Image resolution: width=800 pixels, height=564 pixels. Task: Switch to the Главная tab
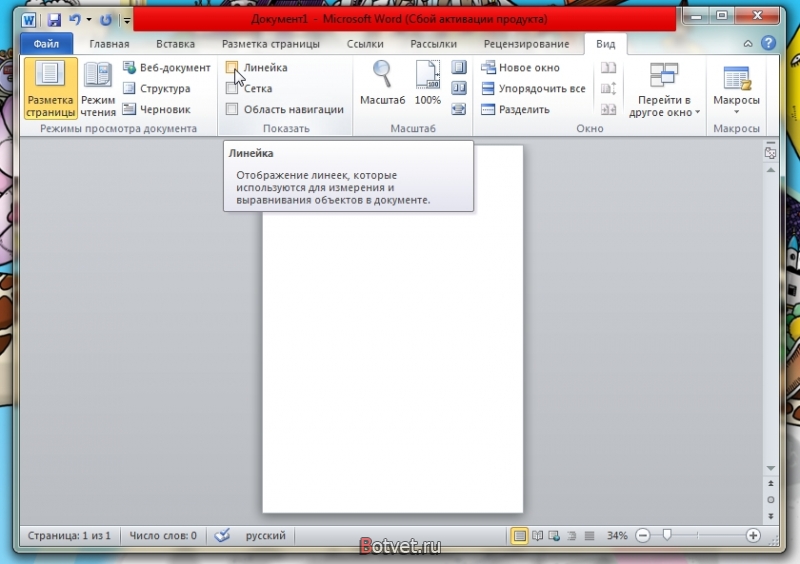109,44
